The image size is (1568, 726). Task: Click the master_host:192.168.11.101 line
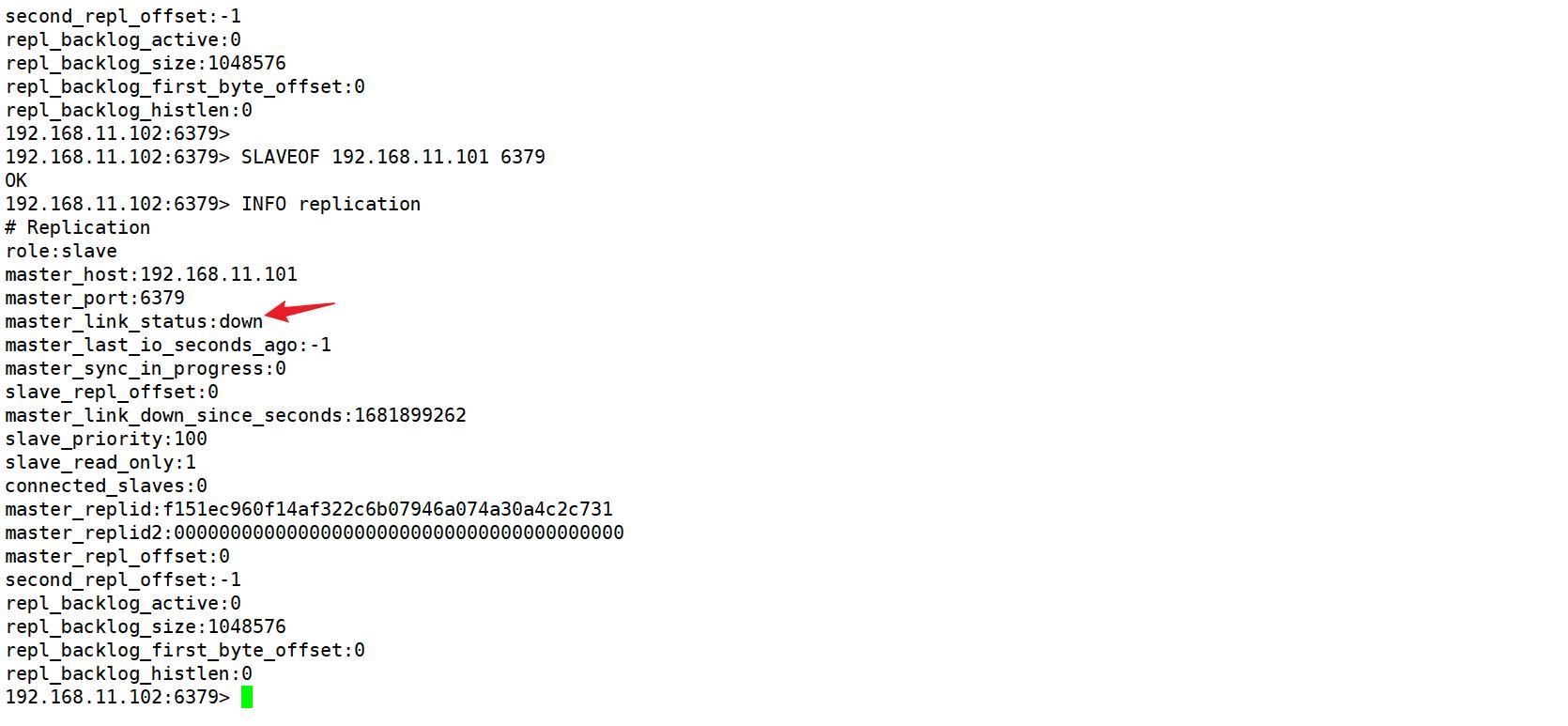tap(151, 274)
